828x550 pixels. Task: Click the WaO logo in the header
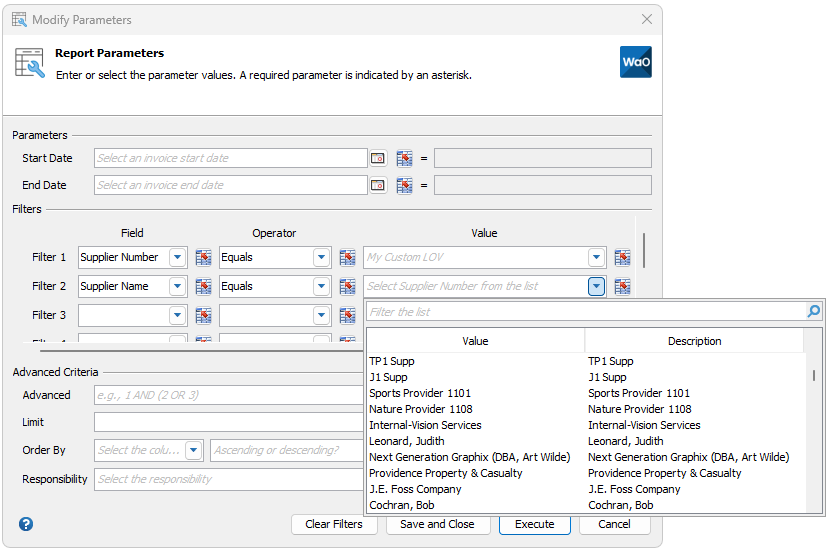click(x=636, y=62)
